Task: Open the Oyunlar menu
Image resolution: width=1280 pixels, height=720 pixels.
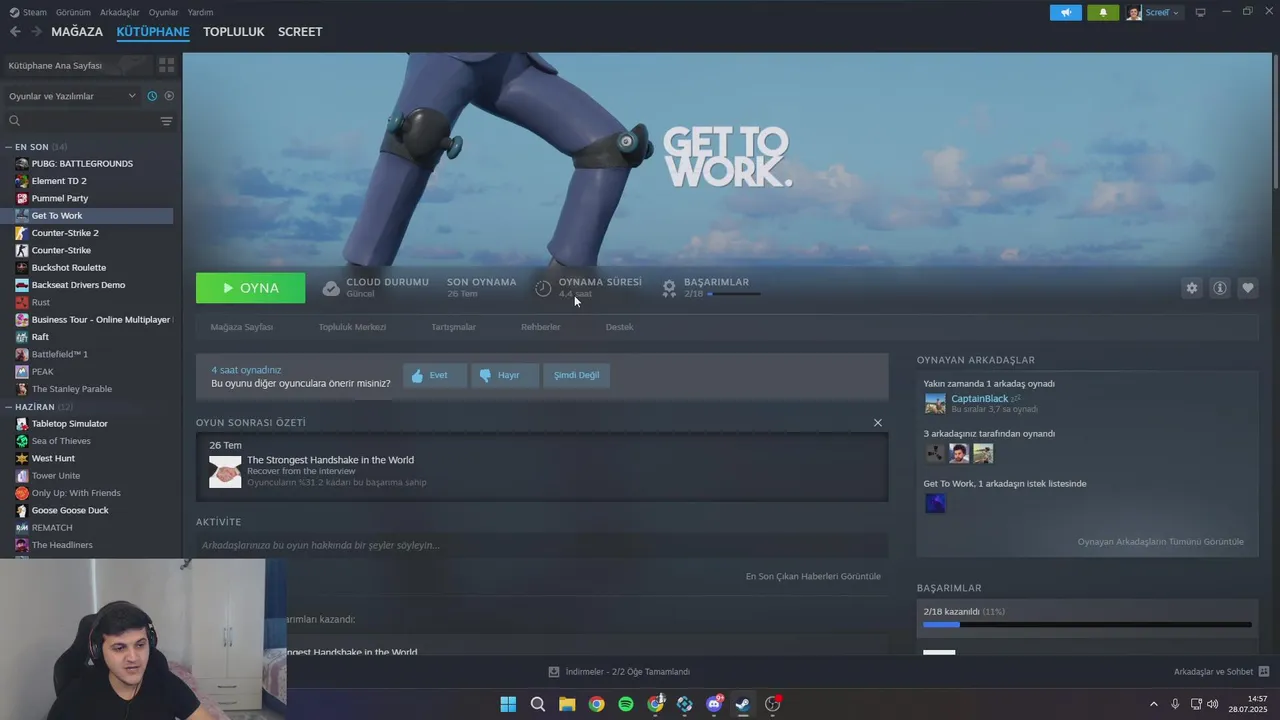Action: (163, 12)
